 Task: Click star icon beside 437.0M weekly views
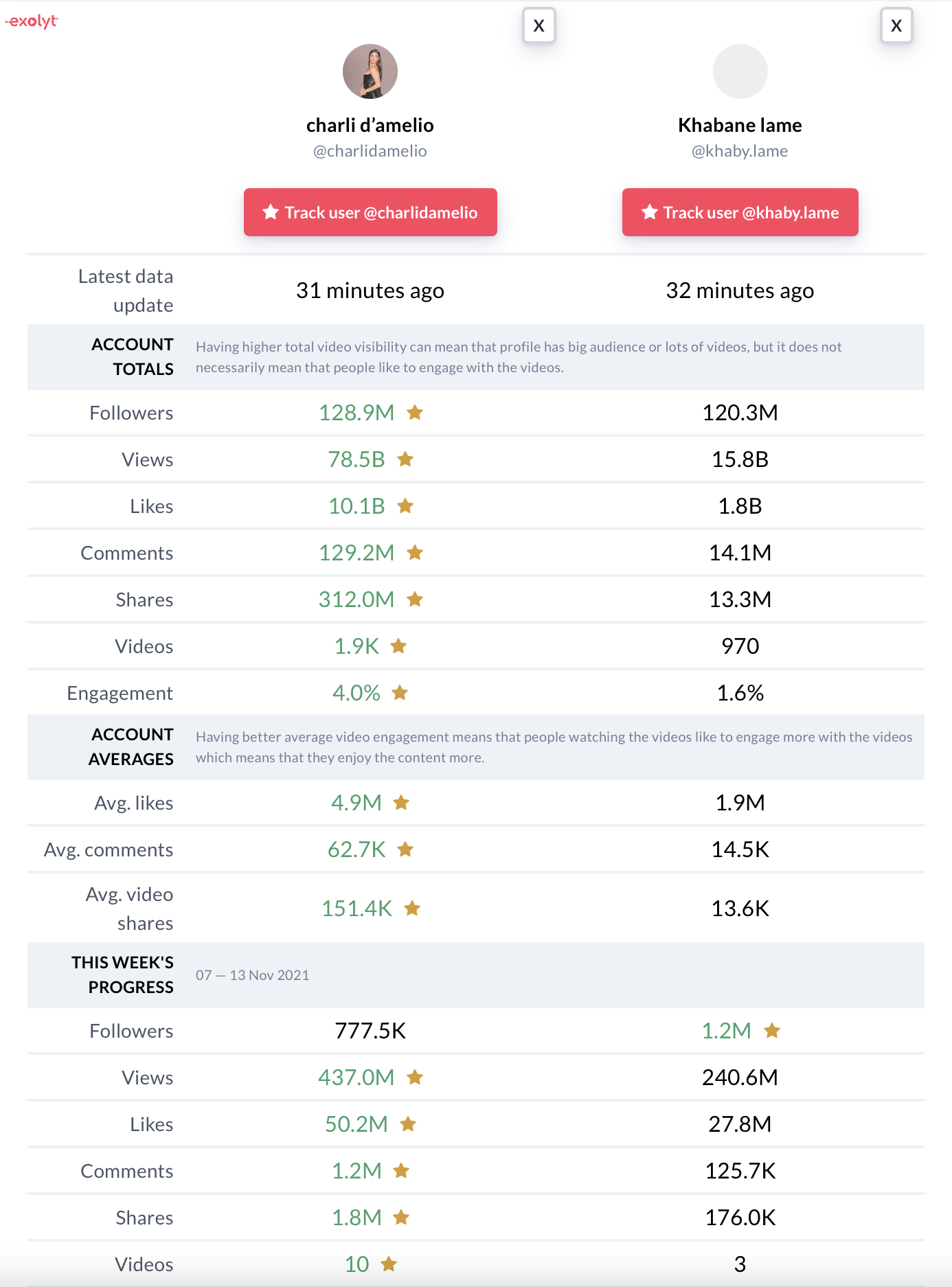pos(415,1078)
